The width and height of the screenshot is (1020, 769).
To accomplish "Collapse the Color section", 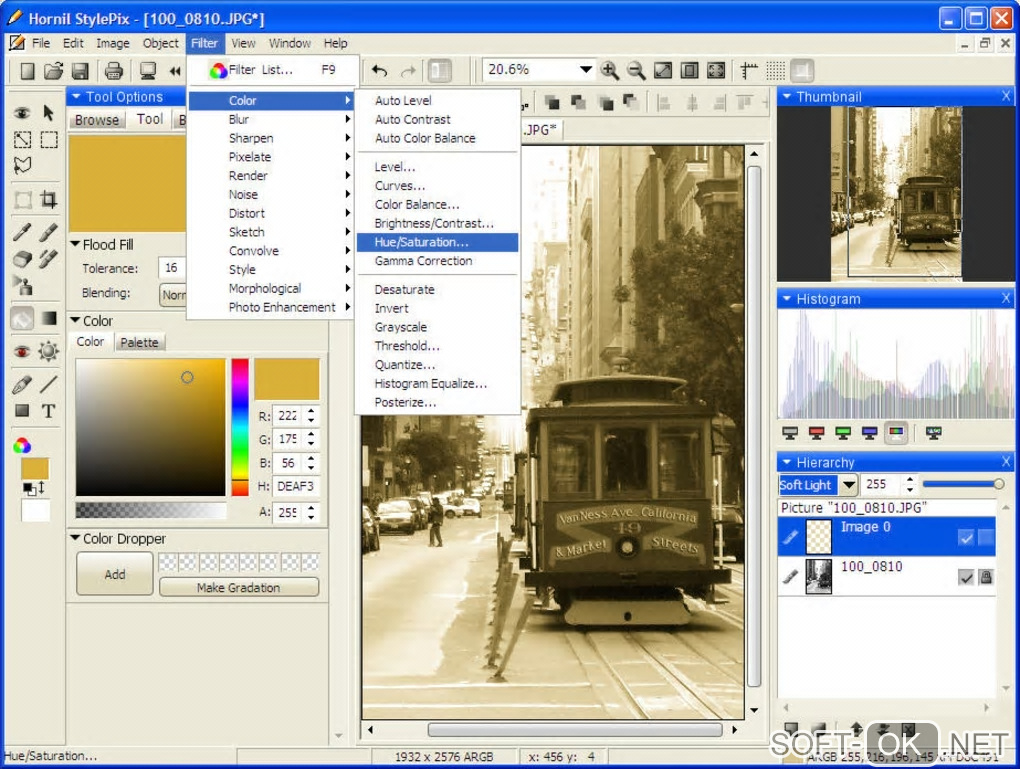I will click(75, 320).
